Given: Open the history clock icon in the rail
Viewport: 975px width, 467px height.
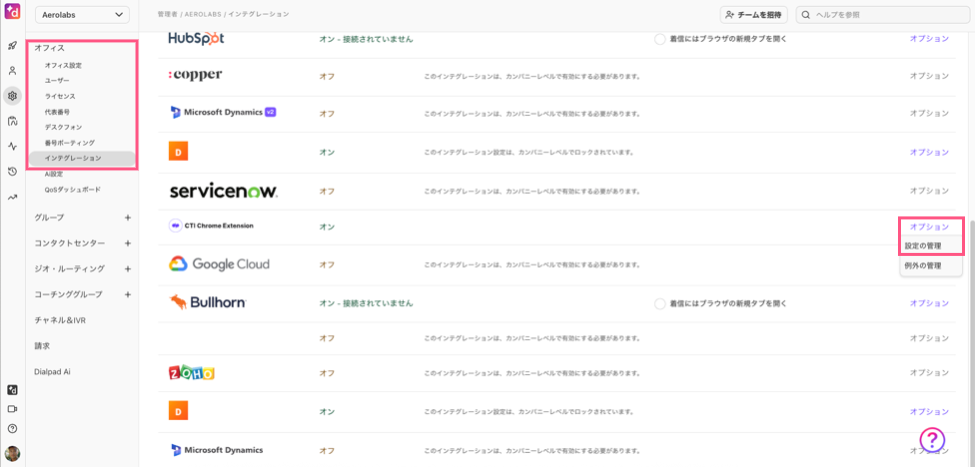Looking at the screenshot, I should pyautogui.click(x=12, y=172).
